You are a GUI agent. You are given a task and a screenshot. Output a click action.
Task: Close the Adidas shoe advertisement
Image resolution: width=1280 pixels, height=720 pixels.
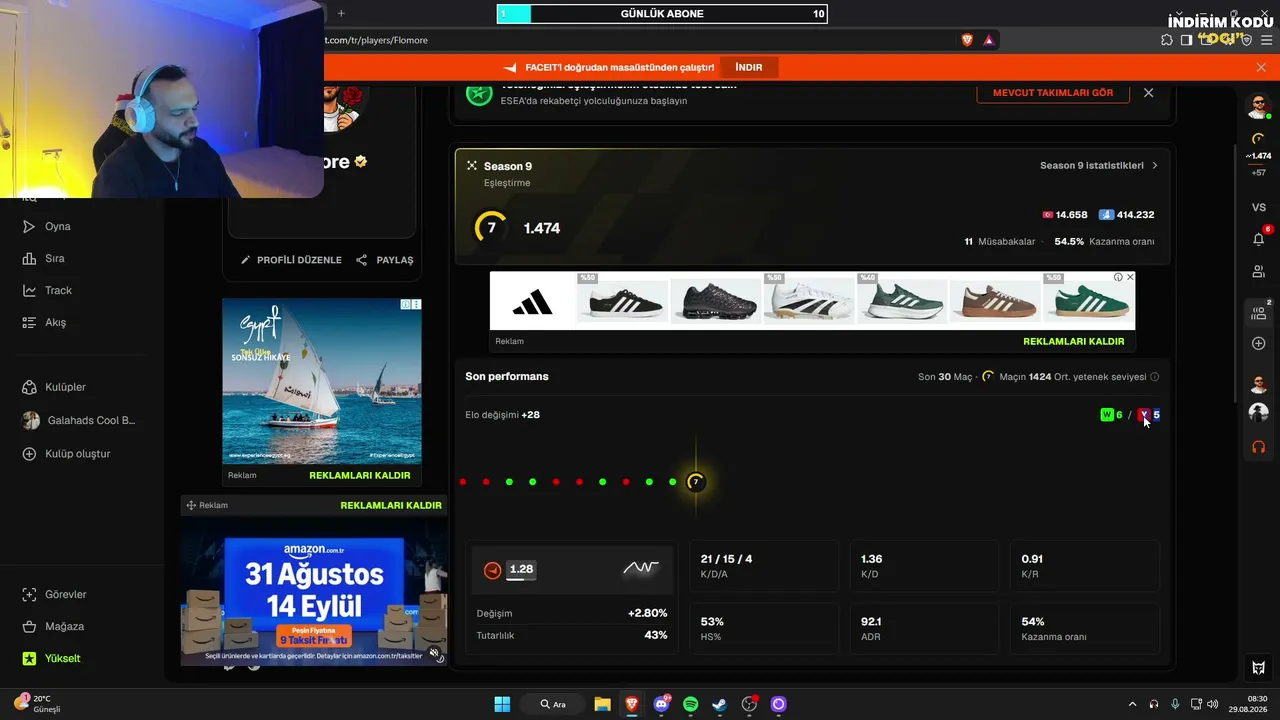pyautogui.click(x=1130, y=277)
